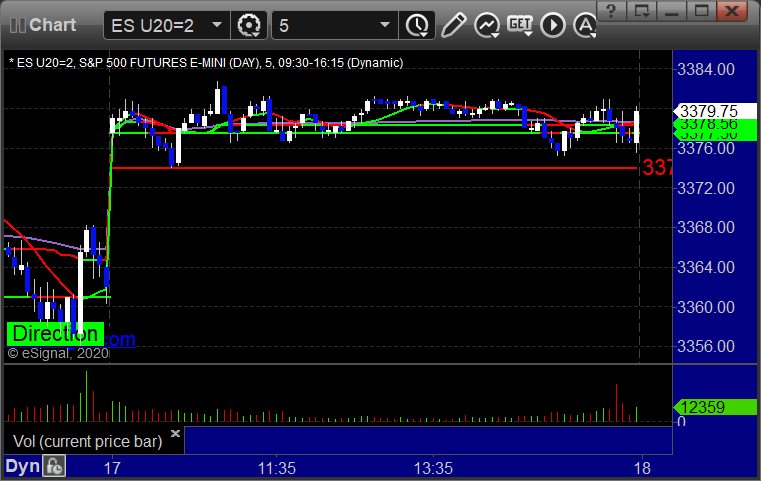Toggle the lock icon beside Dyn
Viewport: 761px width, 481px height.
(54, 466)
